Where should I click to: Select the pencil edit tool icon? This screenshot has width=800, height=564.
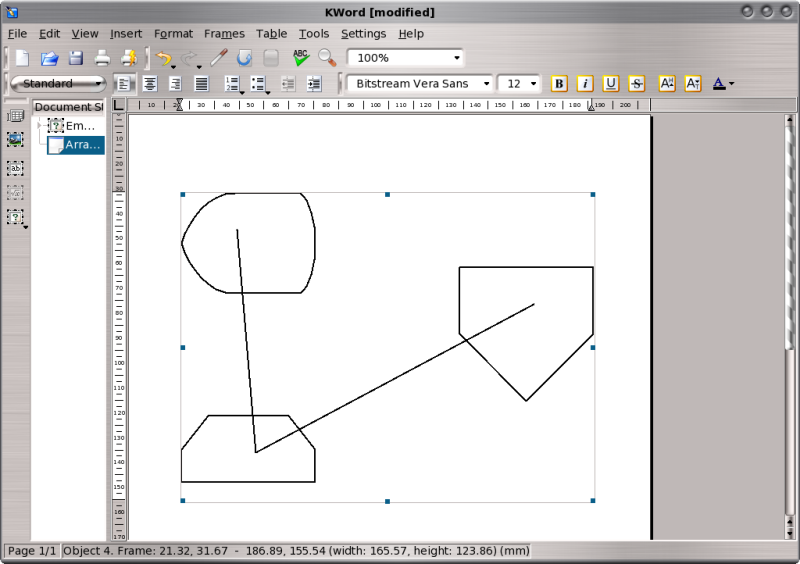tap(218, 58)
